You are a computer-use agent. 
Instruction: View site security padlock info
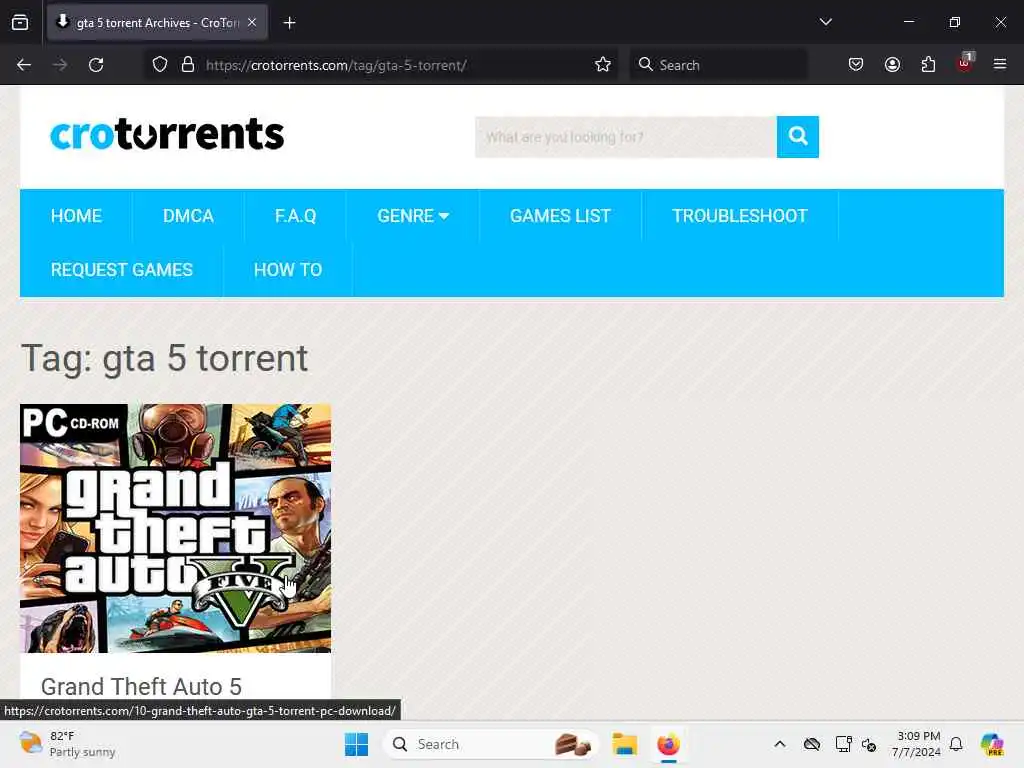coord(188,65)
